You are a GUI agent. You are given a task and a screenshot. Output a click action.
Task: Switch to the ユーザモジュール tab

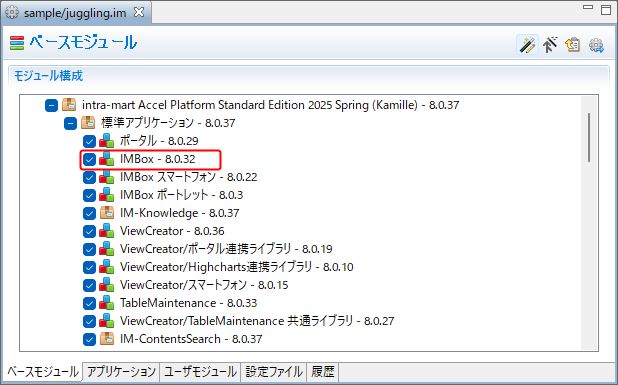(200, 372)
